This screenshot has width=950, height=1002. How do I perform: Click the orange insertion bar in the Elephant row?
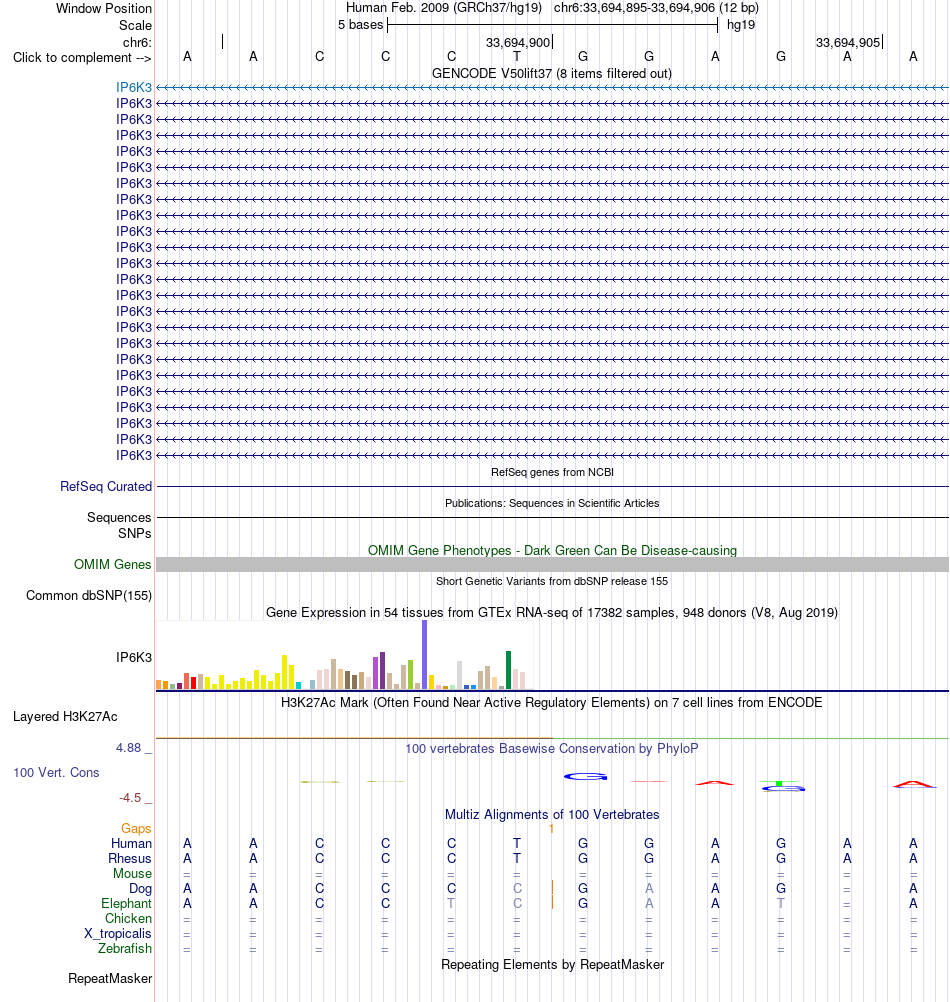(x=552, y=902)
